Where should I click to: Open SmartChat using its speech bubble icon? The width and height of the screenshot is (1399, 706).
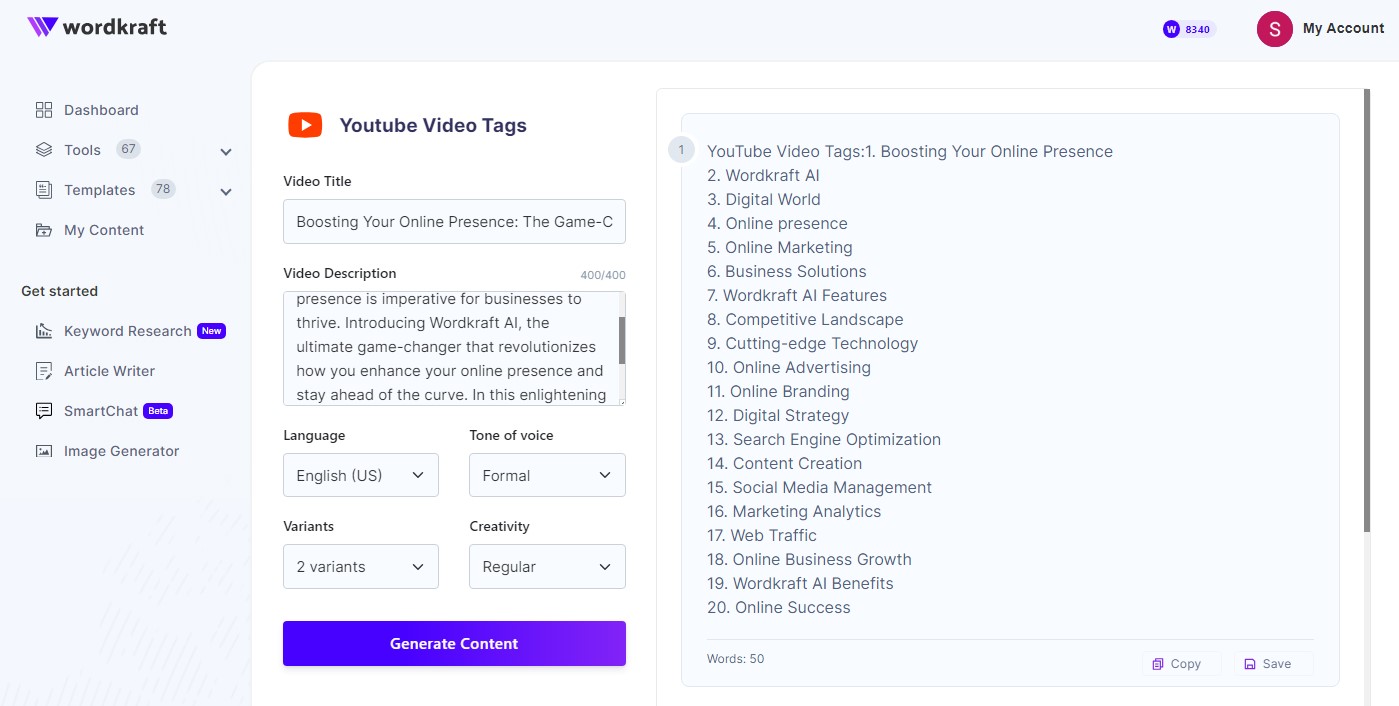[44, 410]
